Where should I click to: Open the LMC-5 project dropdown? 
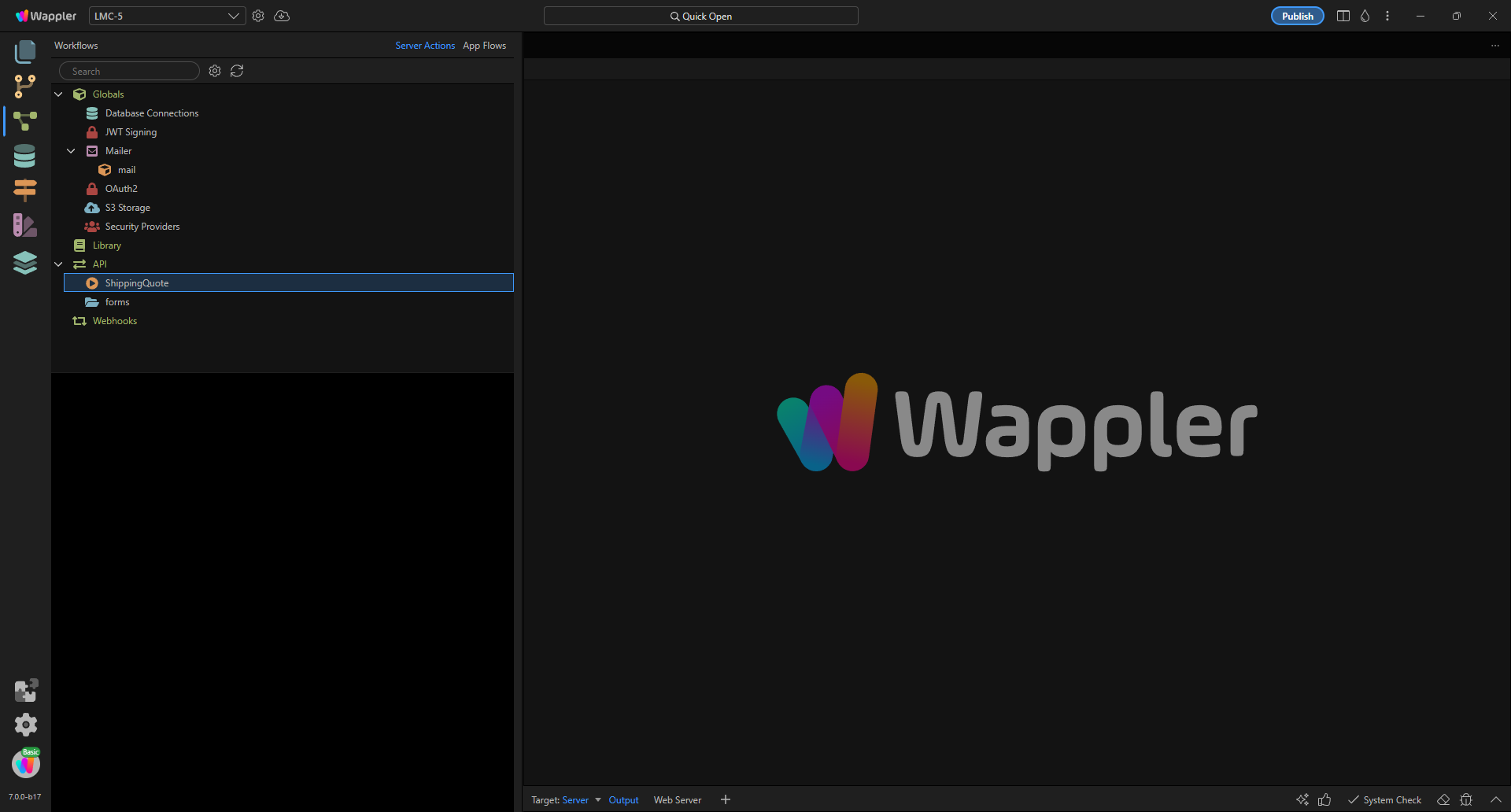pyautogui.click(x=167, y=16)
